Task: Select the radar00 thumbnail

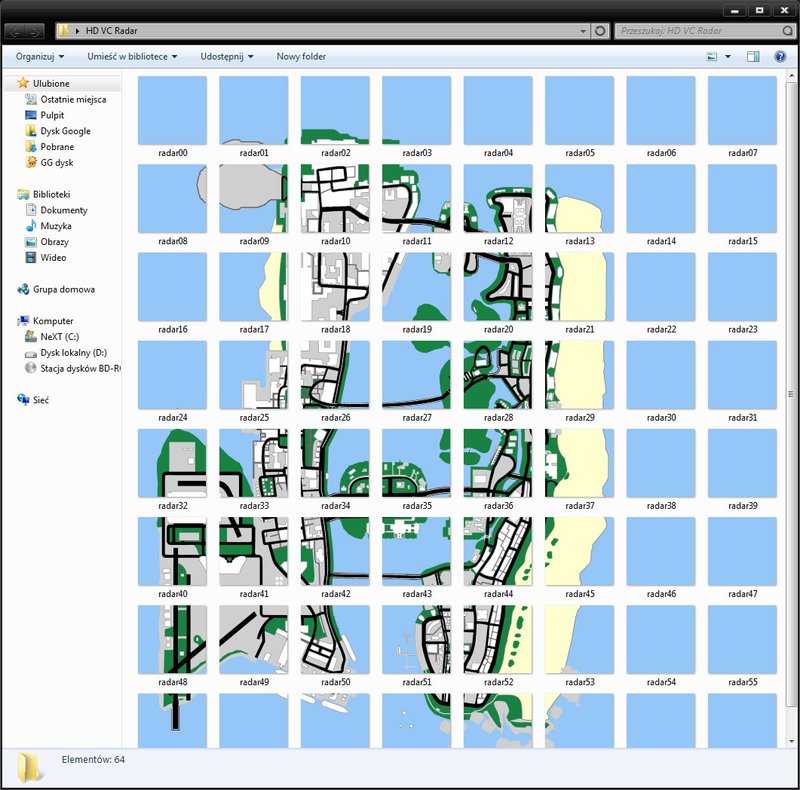Action: click(x=172, y=110)
